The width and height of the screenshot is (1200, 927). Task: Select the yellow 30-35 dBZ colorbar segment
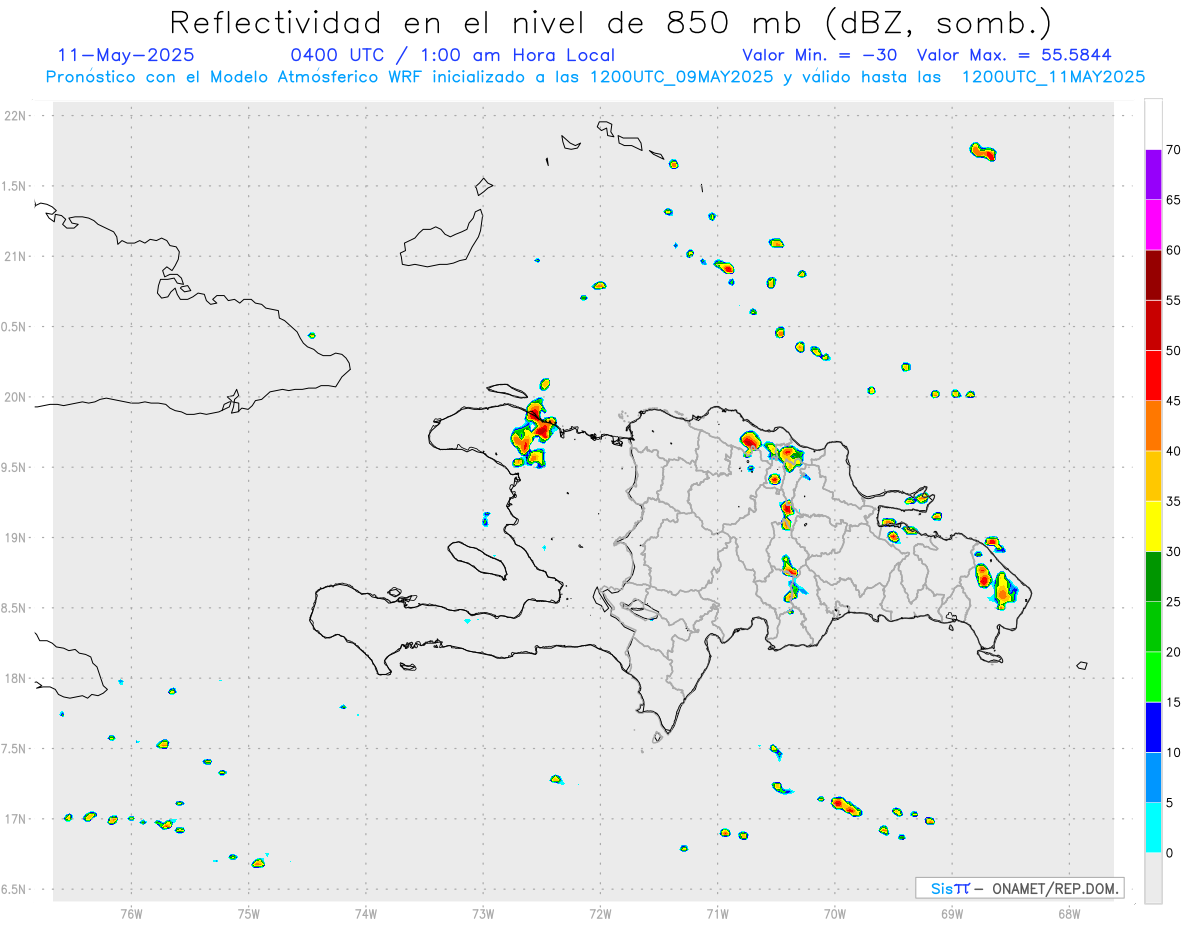[x=1153, y=526]
